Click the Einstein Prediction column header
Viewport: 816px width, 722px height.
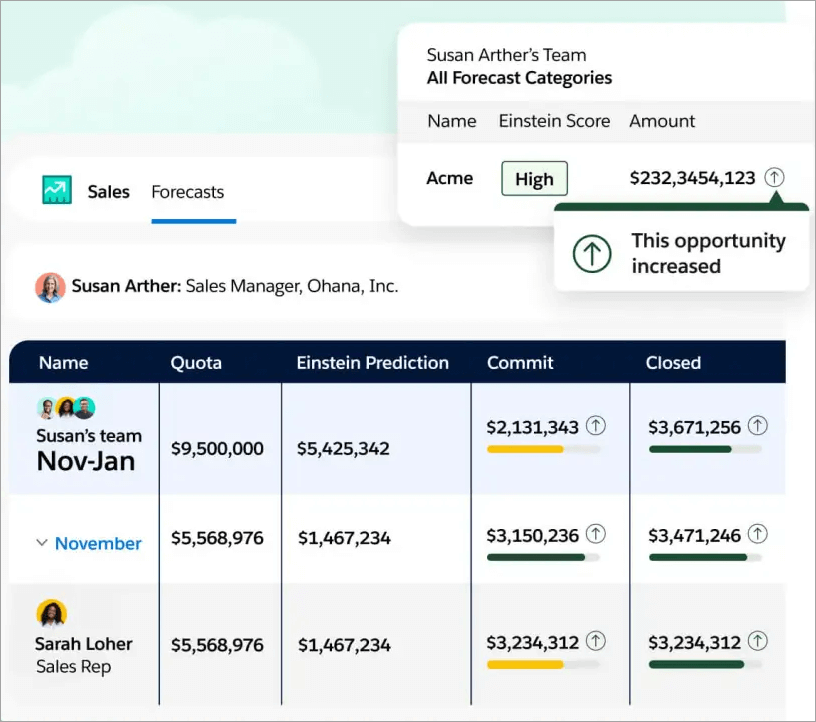[373, 363]
